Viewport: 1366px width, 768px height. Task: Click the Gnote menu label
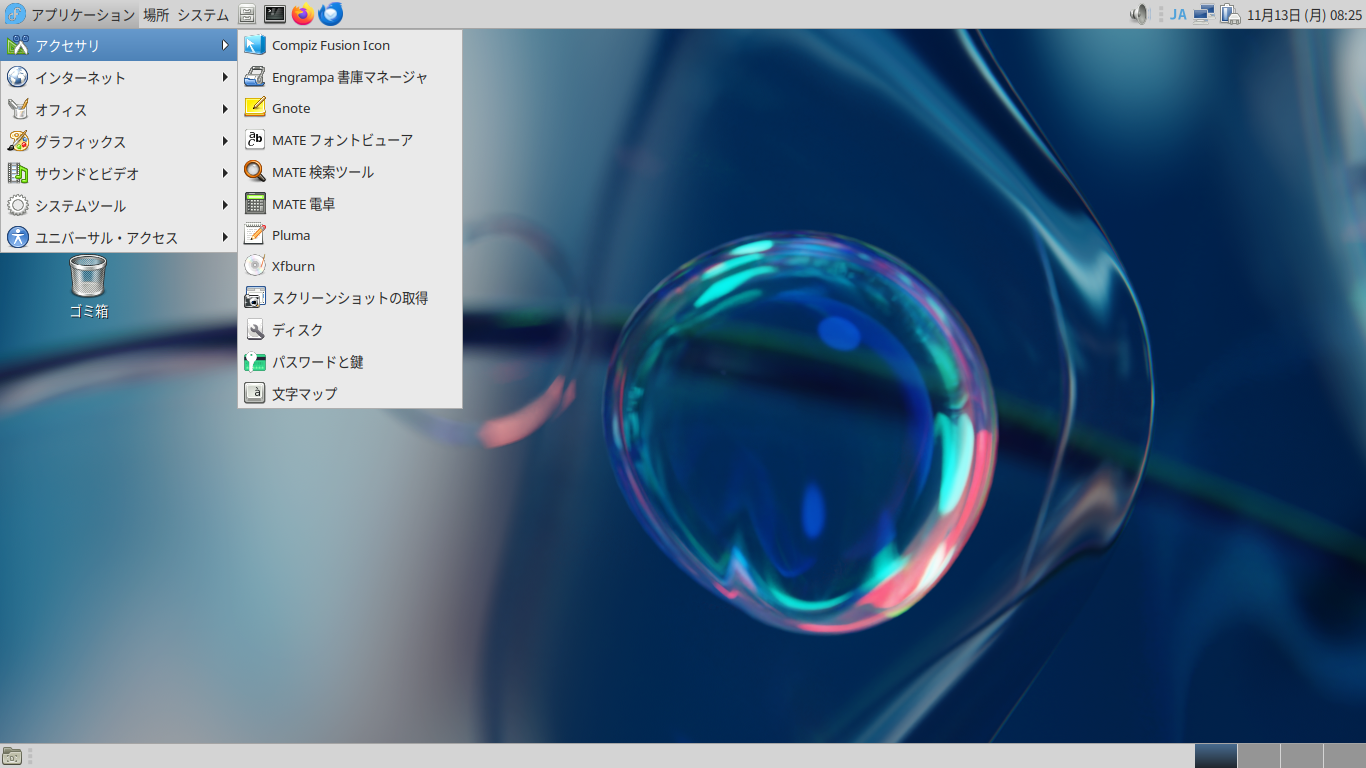coord(291,108)
